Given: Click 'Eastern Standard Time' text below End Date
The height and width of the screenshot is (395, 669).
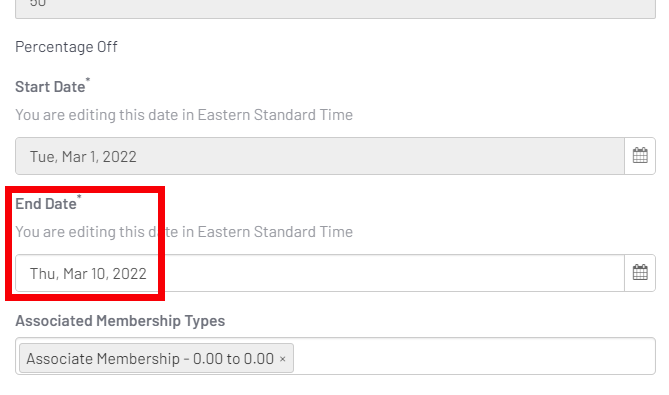Looking at the screenshot, I should (x=275, y=232).
